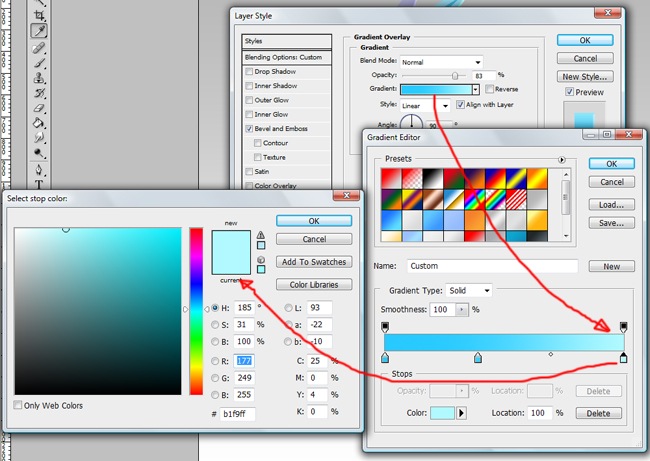Open the gradient presets flyout menu arrow

pyautogui.click(x=562, y=159)
